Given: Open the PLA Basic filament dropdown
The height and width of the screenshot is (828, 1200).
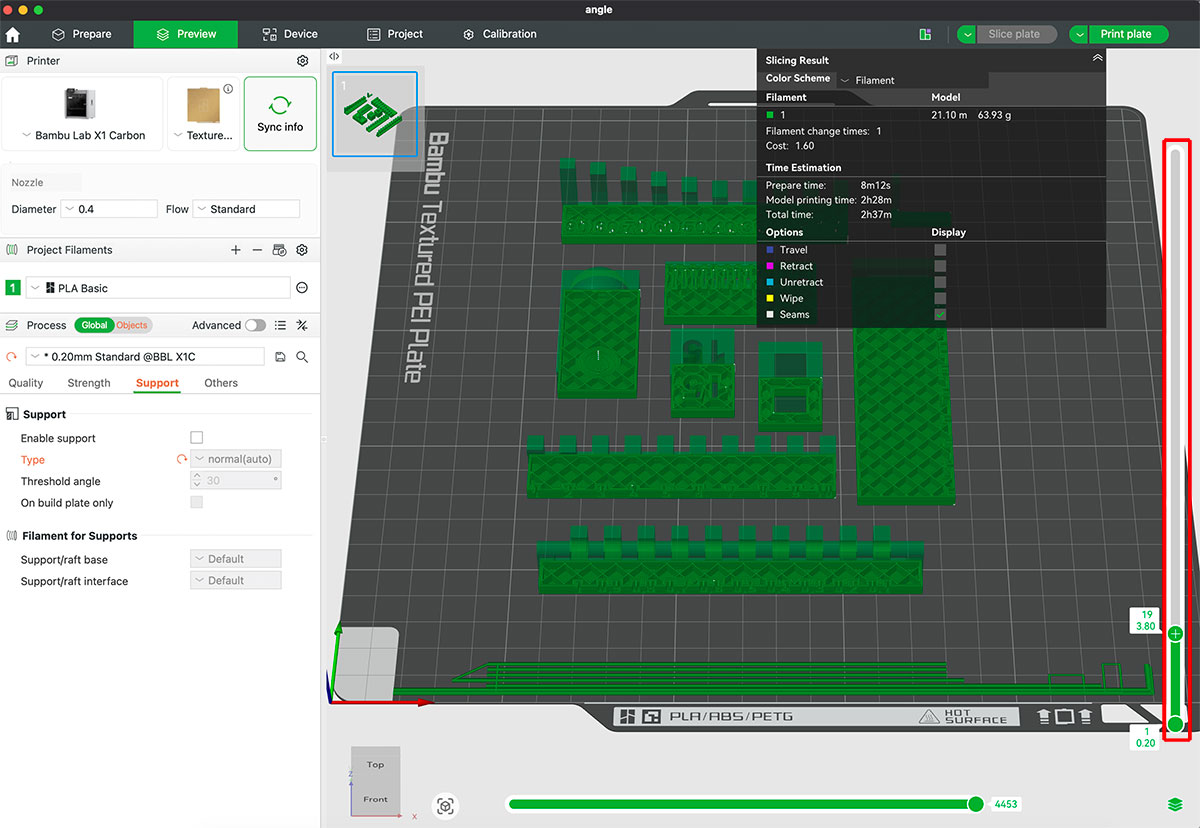Looking at the screenshot, I should (x=158, y=288).
